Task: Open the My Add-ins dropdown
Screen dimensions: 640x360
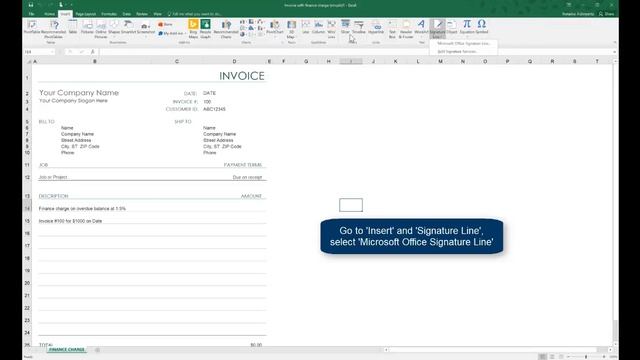Action: tap(172, 33)
